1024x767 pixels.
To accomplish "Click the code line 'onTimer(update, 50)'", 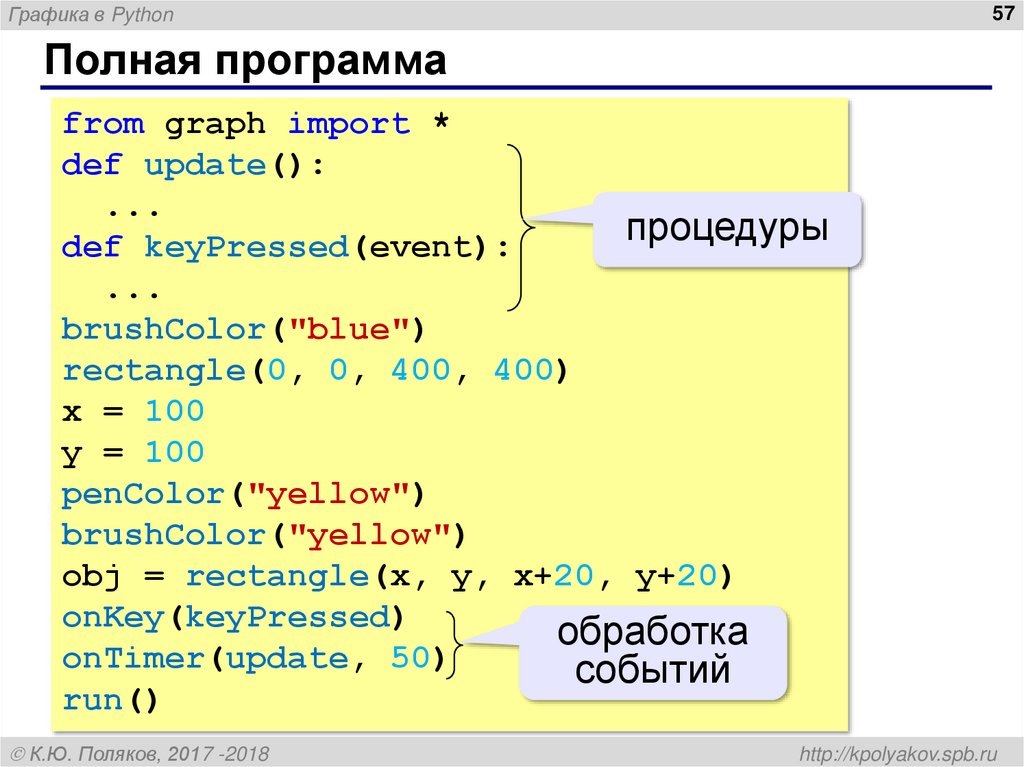I will (x=253, y=659).
